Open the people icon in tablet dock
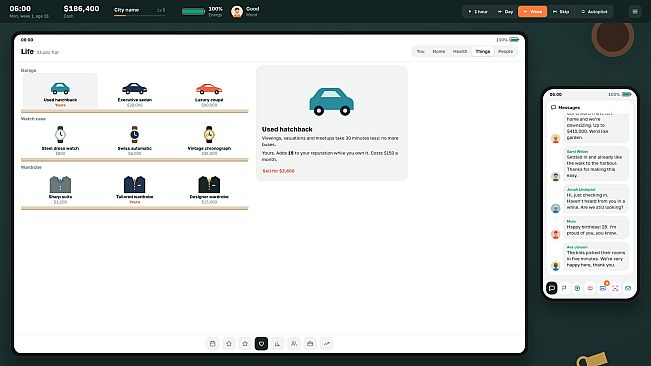The image size is (651, 366). click(294, 344)
